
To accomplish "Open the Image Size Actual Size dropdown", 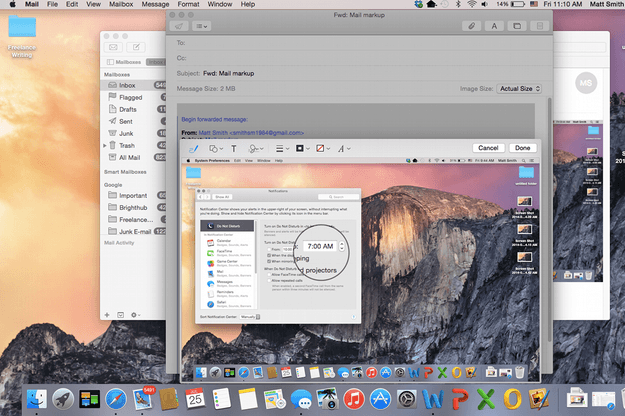I will pyautogui.click(x=519, y=88).
